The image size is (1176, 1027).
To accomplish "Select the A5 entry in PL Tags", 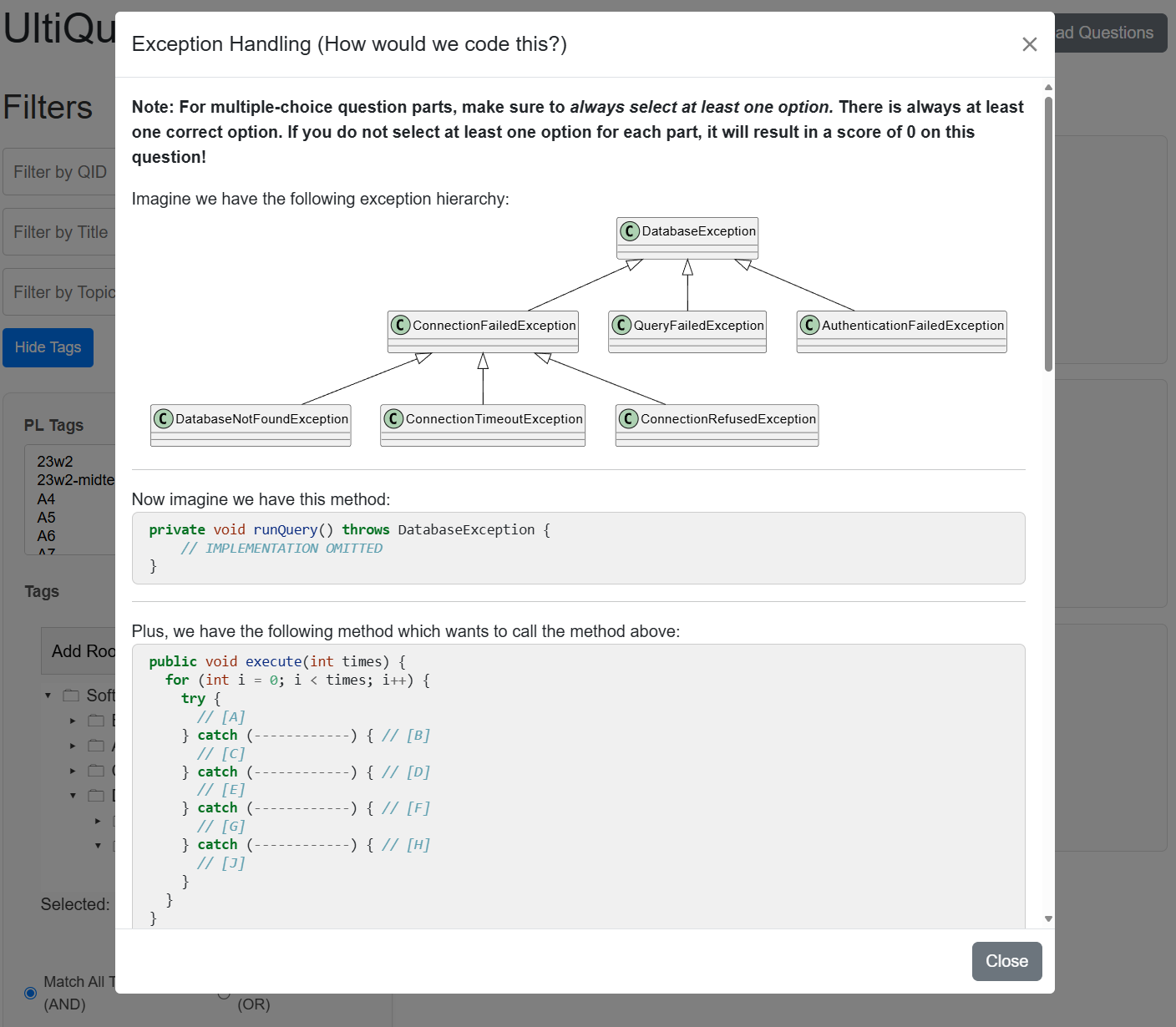I will click(x=47, y=518).
